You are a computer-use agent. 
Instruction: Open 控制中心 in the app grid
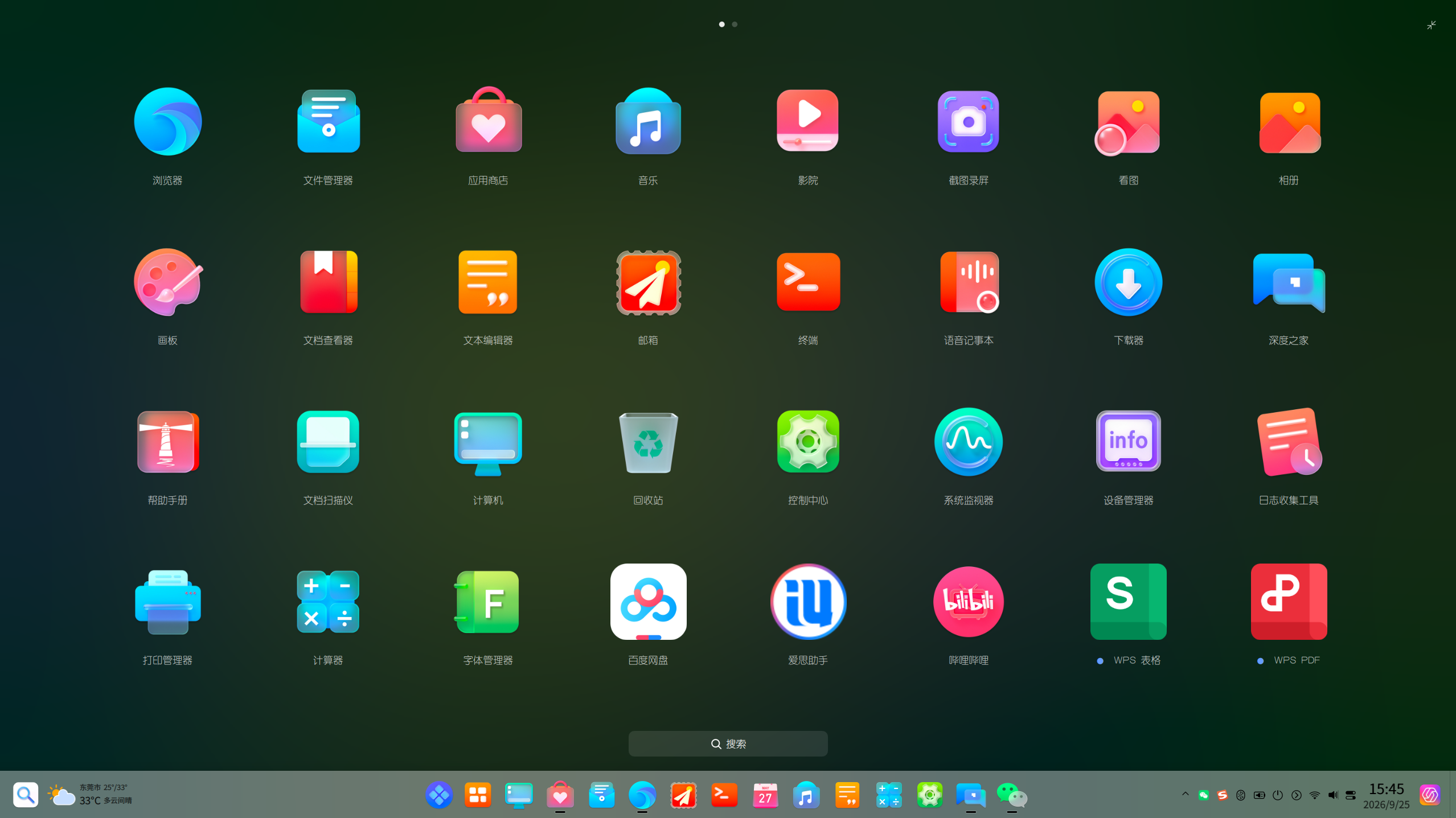[808, 442]
